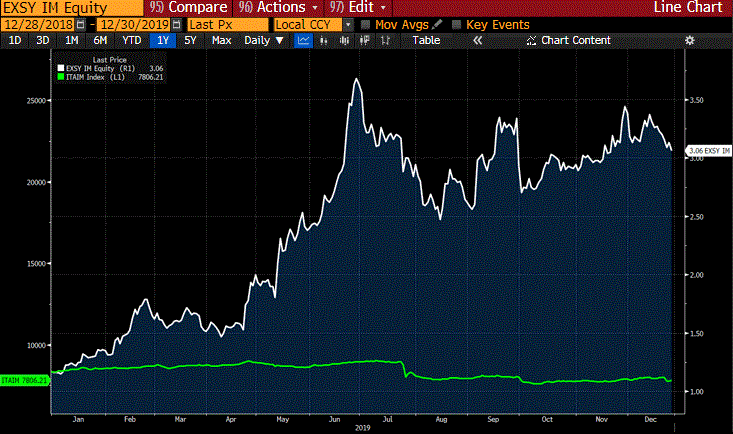The width and height of the screenshot is (733, 434).
Task: Click 3.06 EXSY IM right axis label
Action: 709,151
